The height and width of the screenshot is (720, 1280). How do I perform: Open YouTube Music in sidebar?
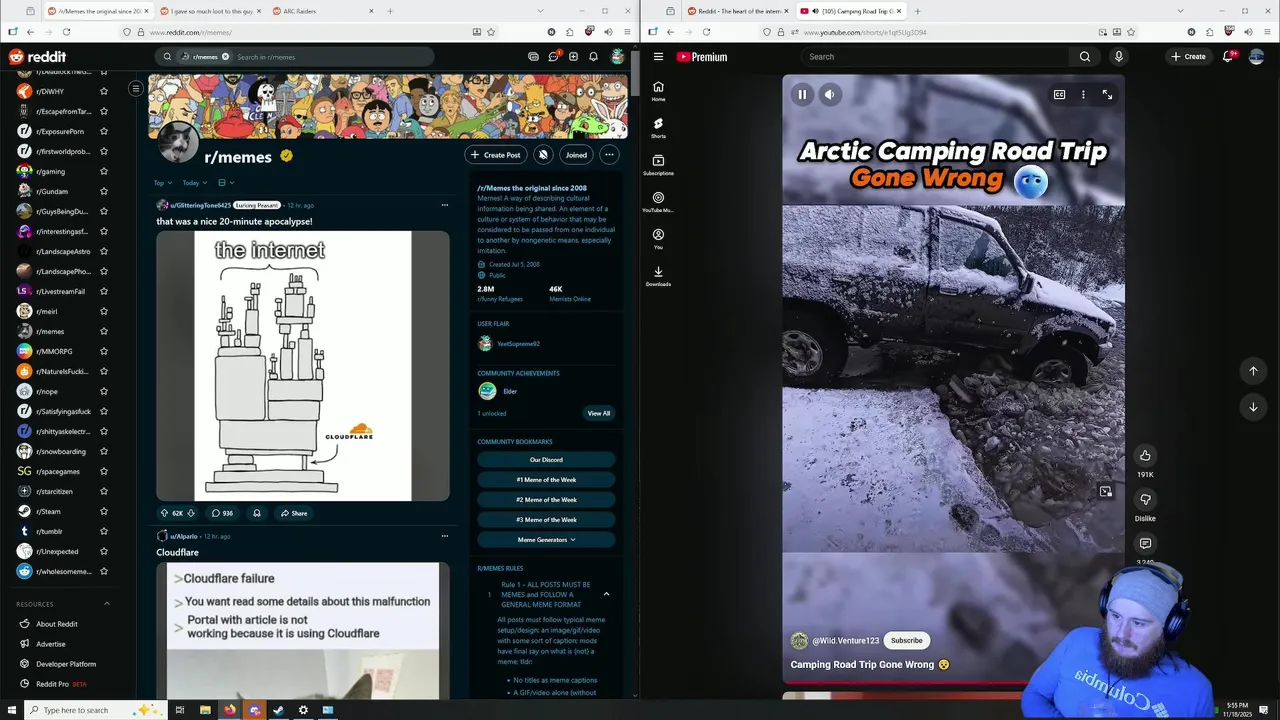pyautogui.click(x=658, y=202)
